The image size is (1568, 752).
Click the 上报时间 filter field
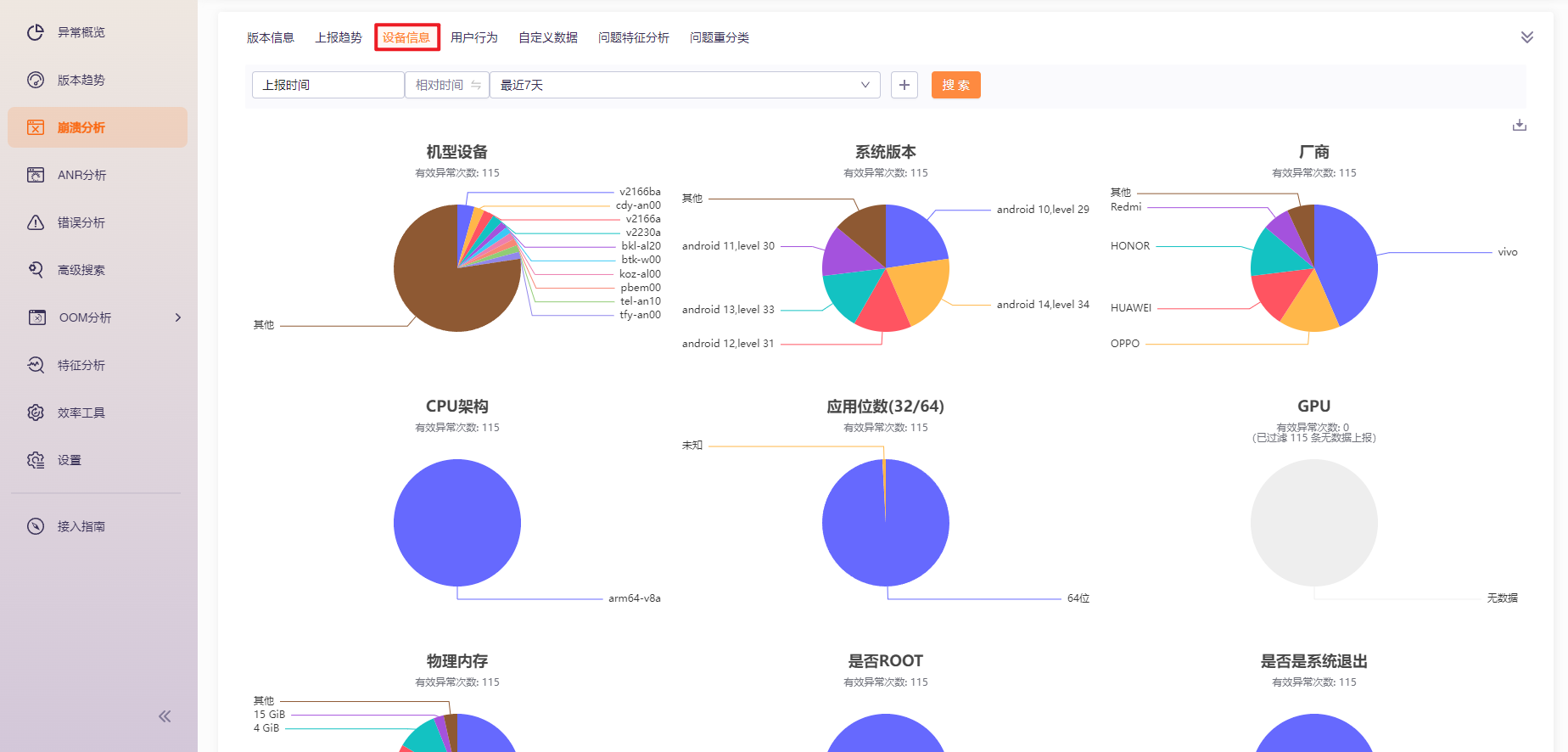click(x=328, y=85)
